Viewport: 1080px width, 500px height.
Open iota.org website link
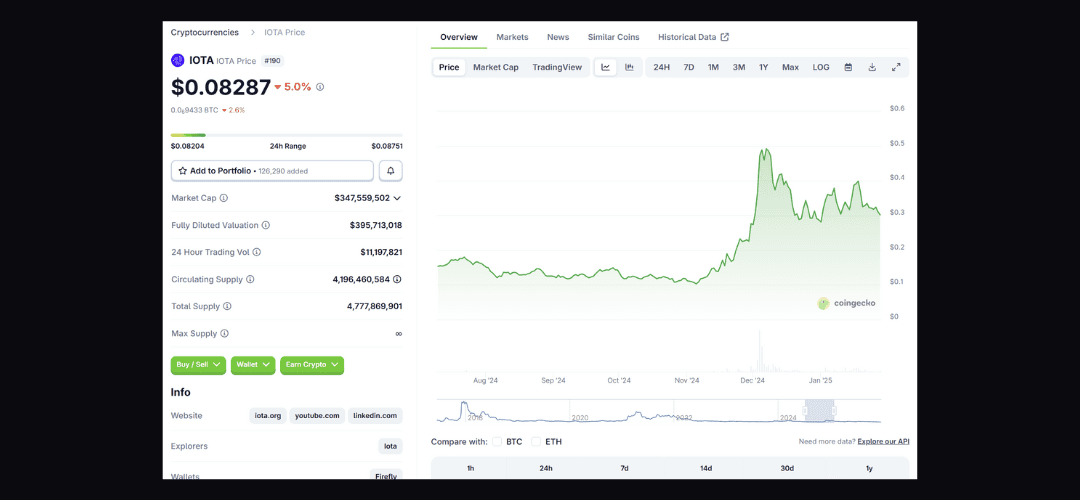click(x=268, y=416)
